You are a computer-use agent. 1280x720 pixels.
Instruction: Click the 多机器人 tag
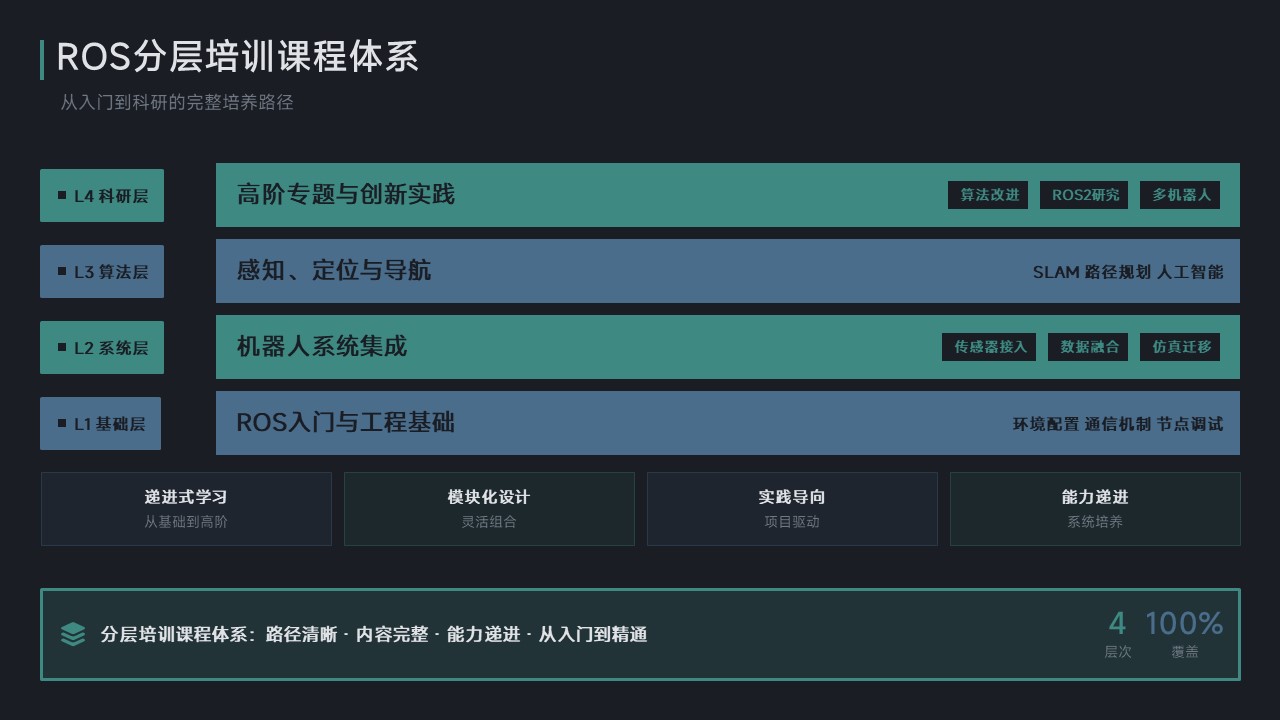pos(1180,195)
